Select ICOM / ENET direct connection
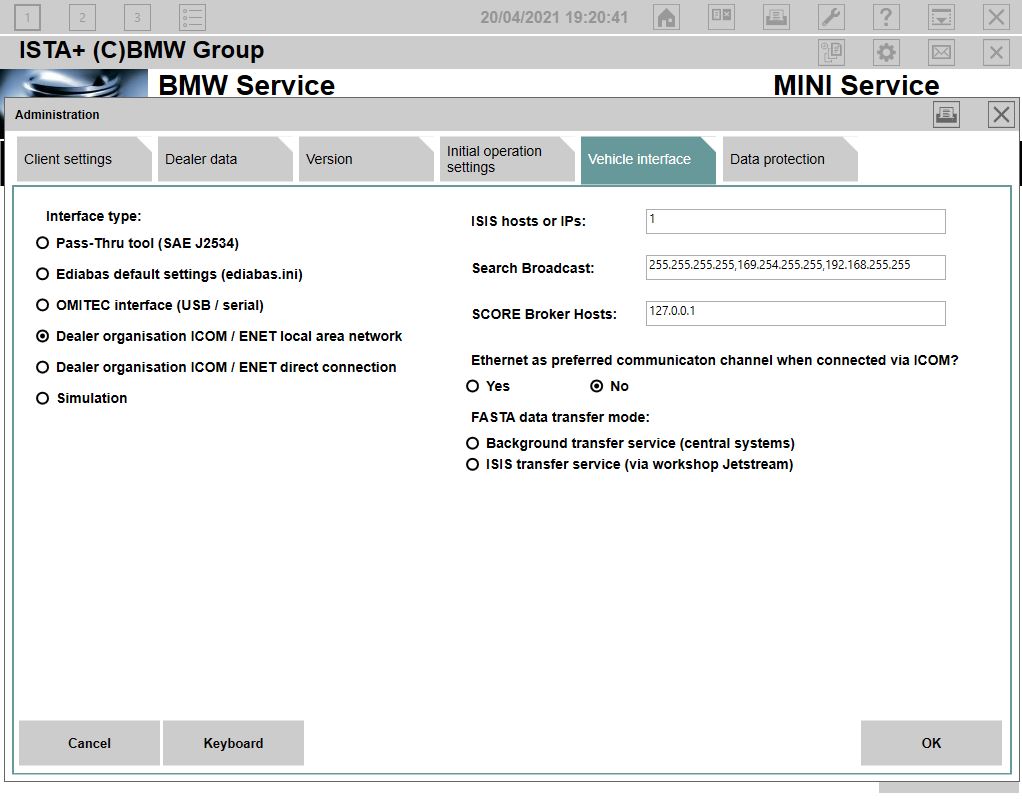Screen dimensions: 1022x800 coord(216,367)
